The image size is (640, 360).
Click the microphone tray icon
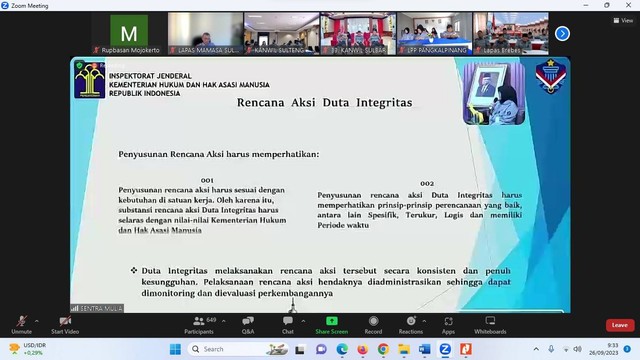551,349
